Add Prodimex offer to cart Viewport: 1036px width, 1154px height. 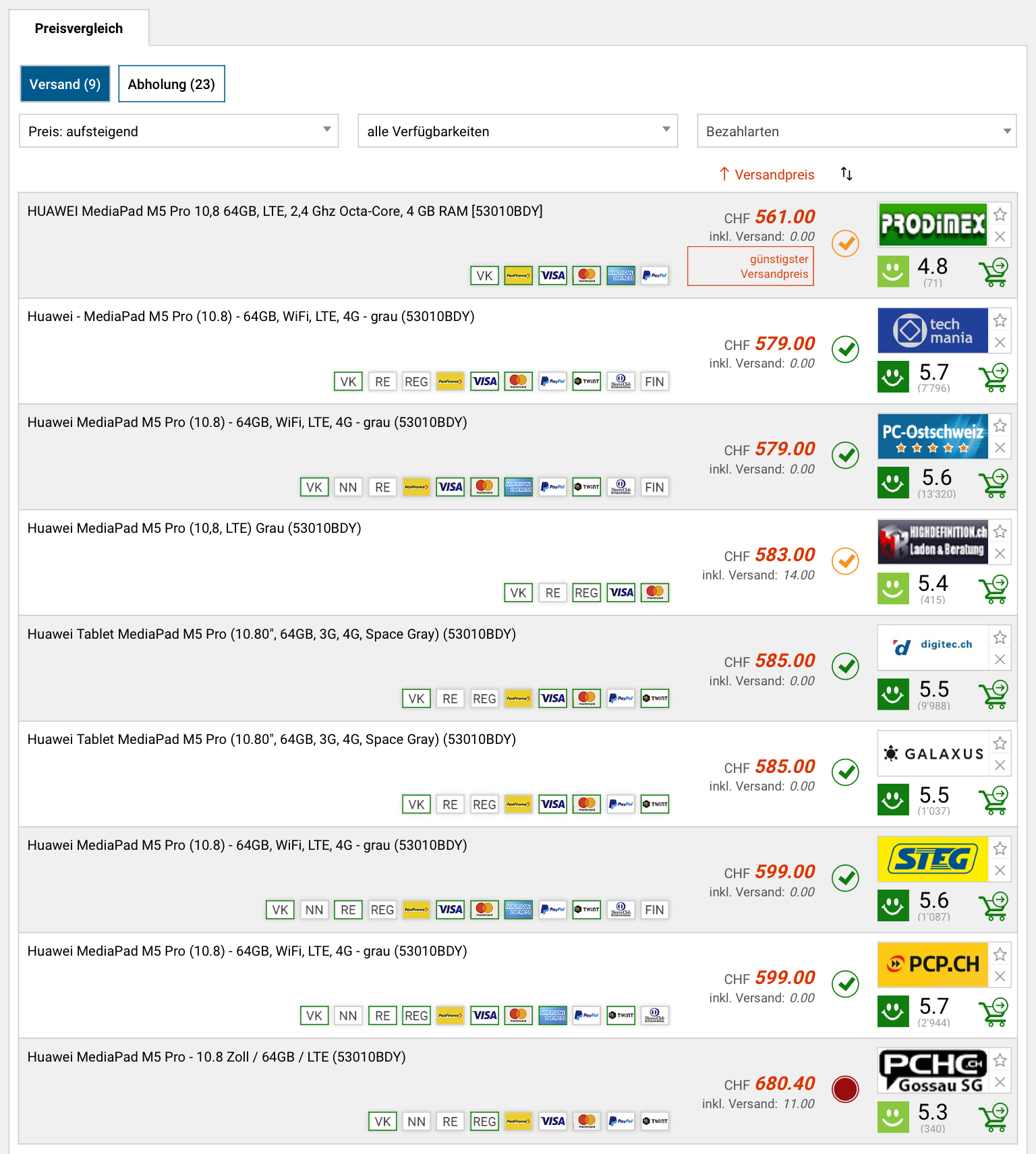click(x=994, y=272)
